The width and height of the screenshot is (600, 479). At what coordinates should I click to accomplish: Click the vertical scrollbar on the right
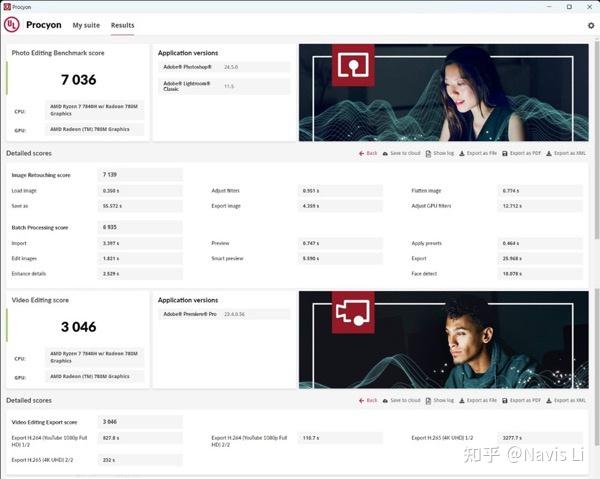click(597, 140)
